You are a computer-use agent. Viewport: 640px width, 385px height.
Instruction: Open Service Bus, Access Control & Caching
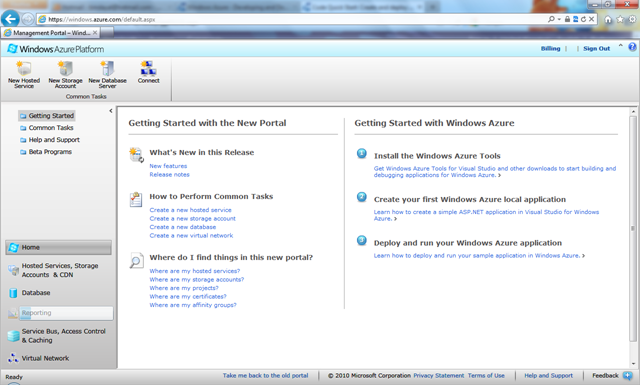58,336
